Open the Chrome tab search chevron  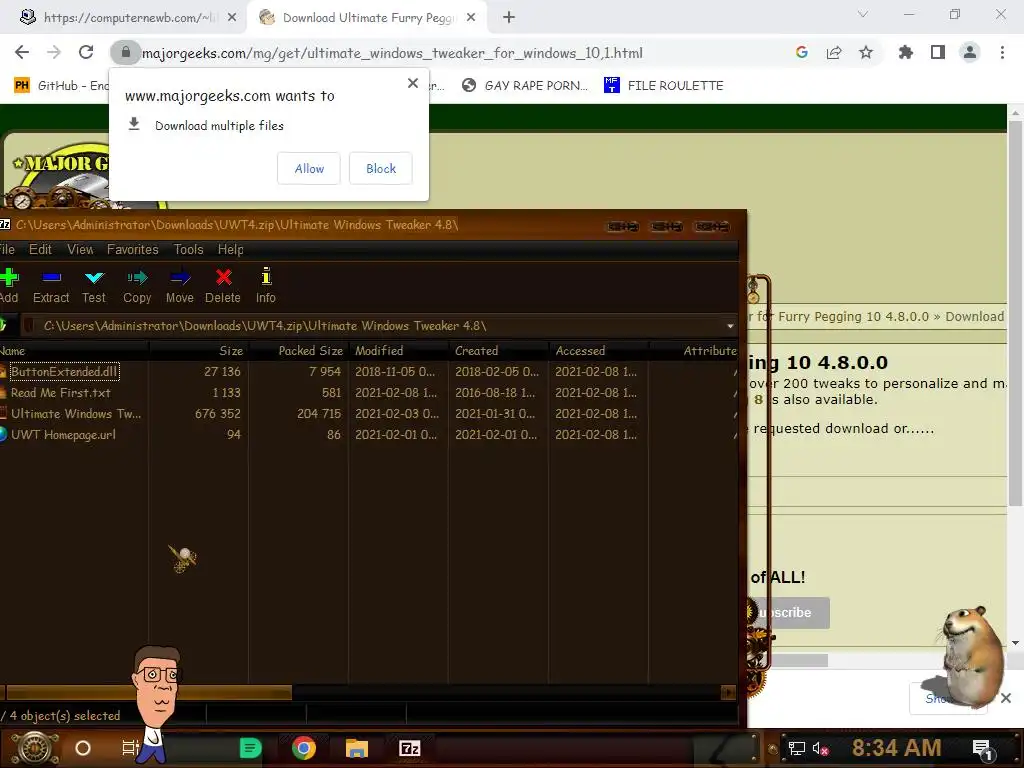pos(863,14)
